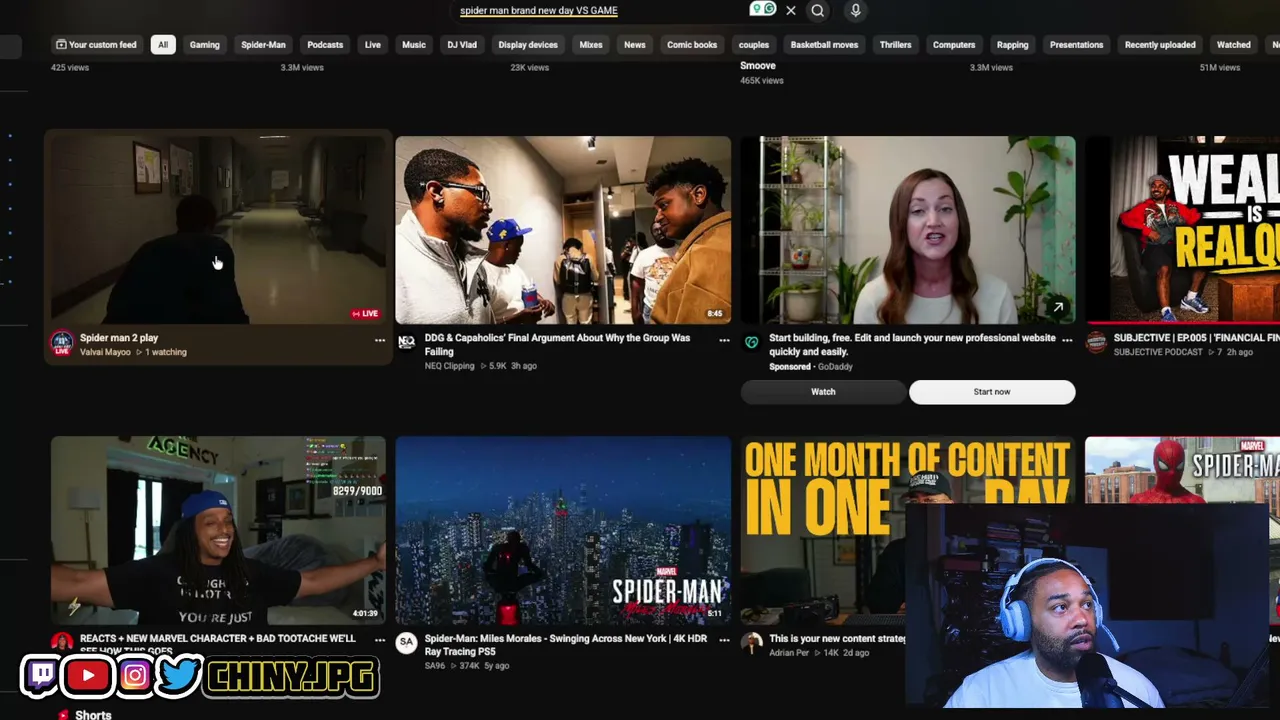Open the Start building, free GoDaddy ad headline

coord(912,345)
